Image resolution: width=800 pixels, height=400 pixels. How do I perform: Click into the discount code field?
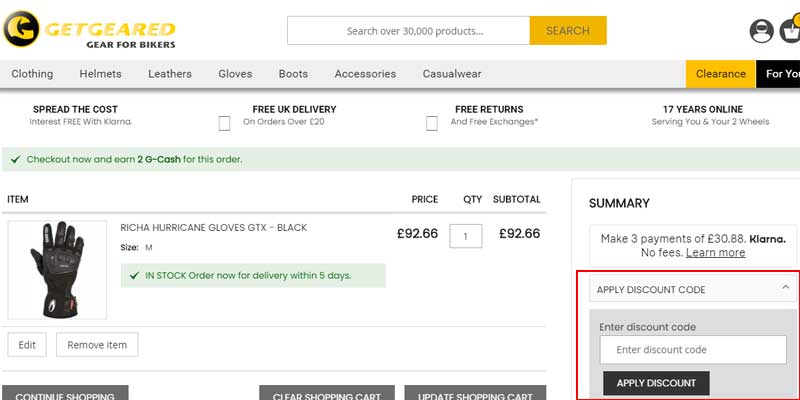(692, 350)
